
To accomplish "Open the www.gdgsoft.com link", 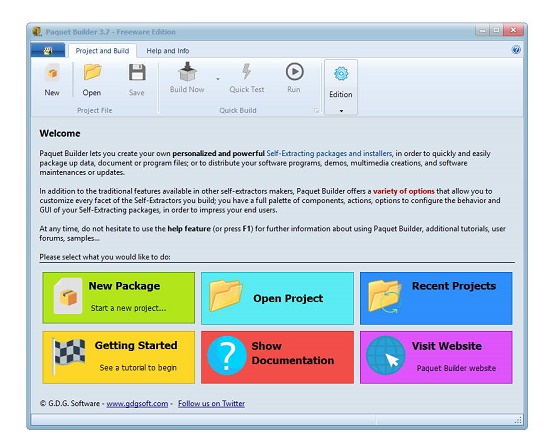I will pos(137,404).
